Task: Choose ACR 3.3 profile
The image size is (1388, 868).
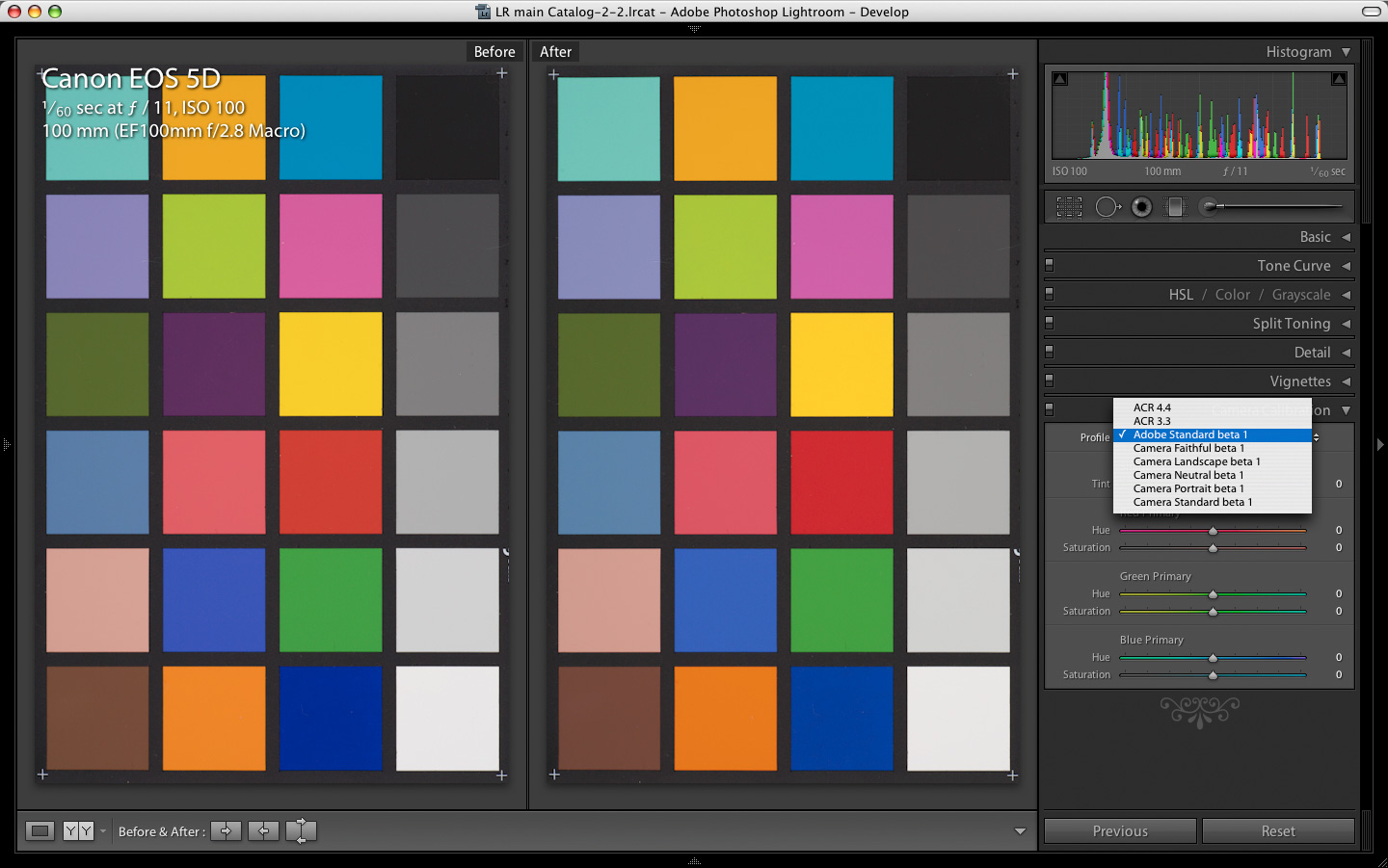Action: point(1213,421)
